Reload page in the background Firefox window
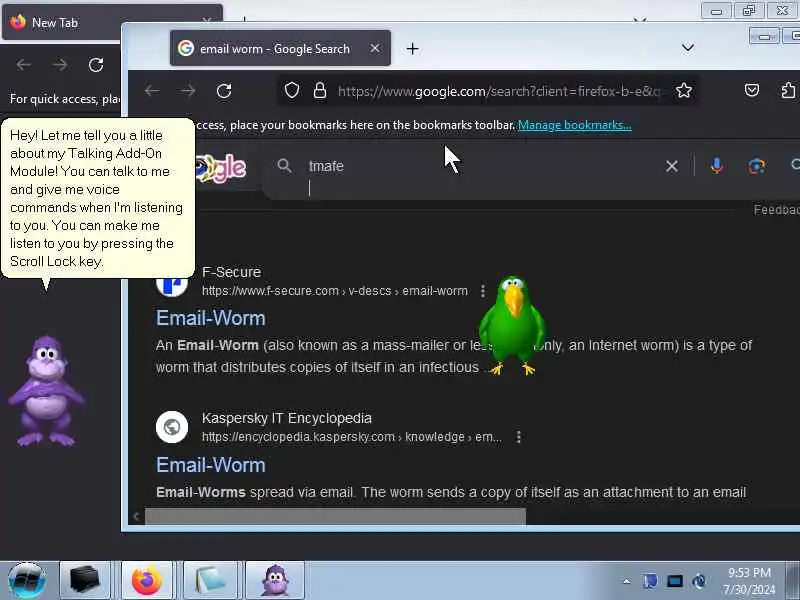800x600 pixels. click(96, 65)
